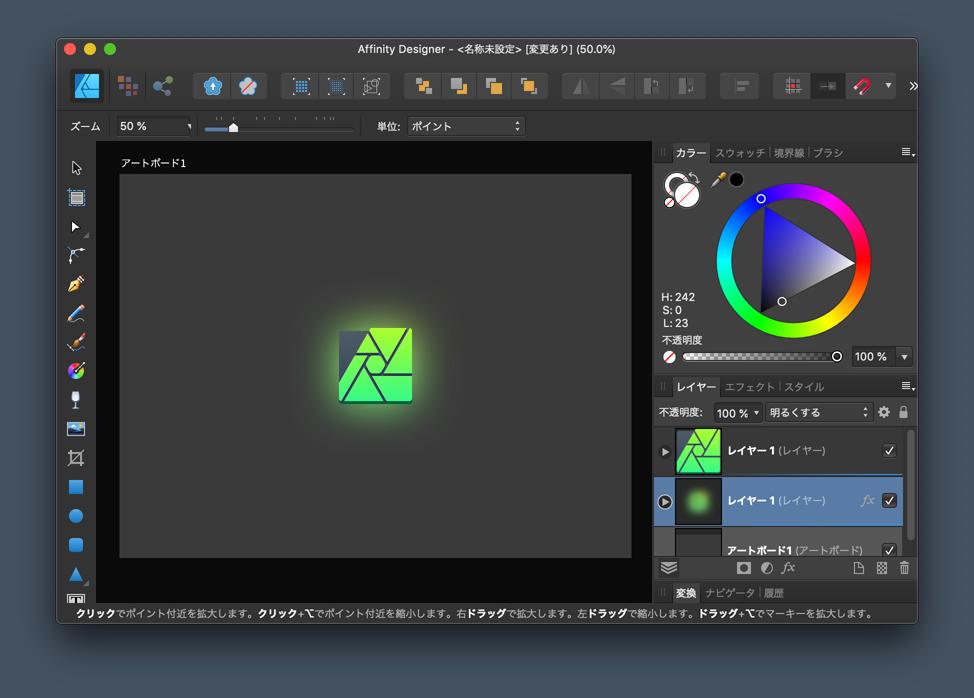Switch to the ナビゲータ tab
Viewport: 974px width, 698px height.
click(730, 592)
